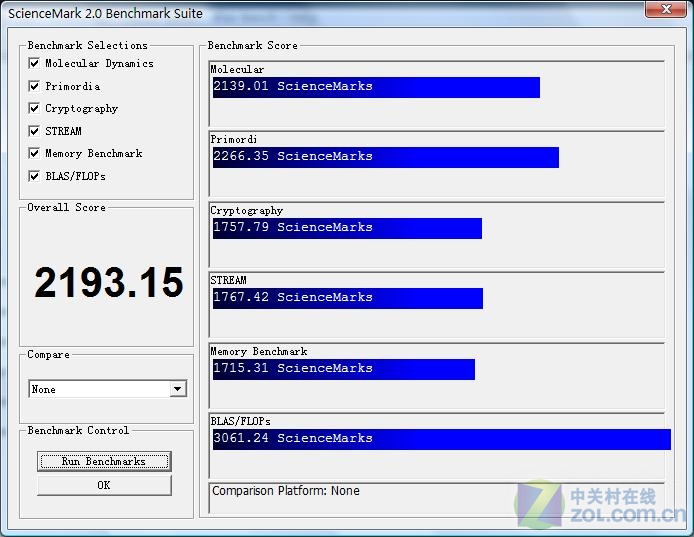Select the BLAS/FLOPs heading in score panel

(x=240, y=421)
